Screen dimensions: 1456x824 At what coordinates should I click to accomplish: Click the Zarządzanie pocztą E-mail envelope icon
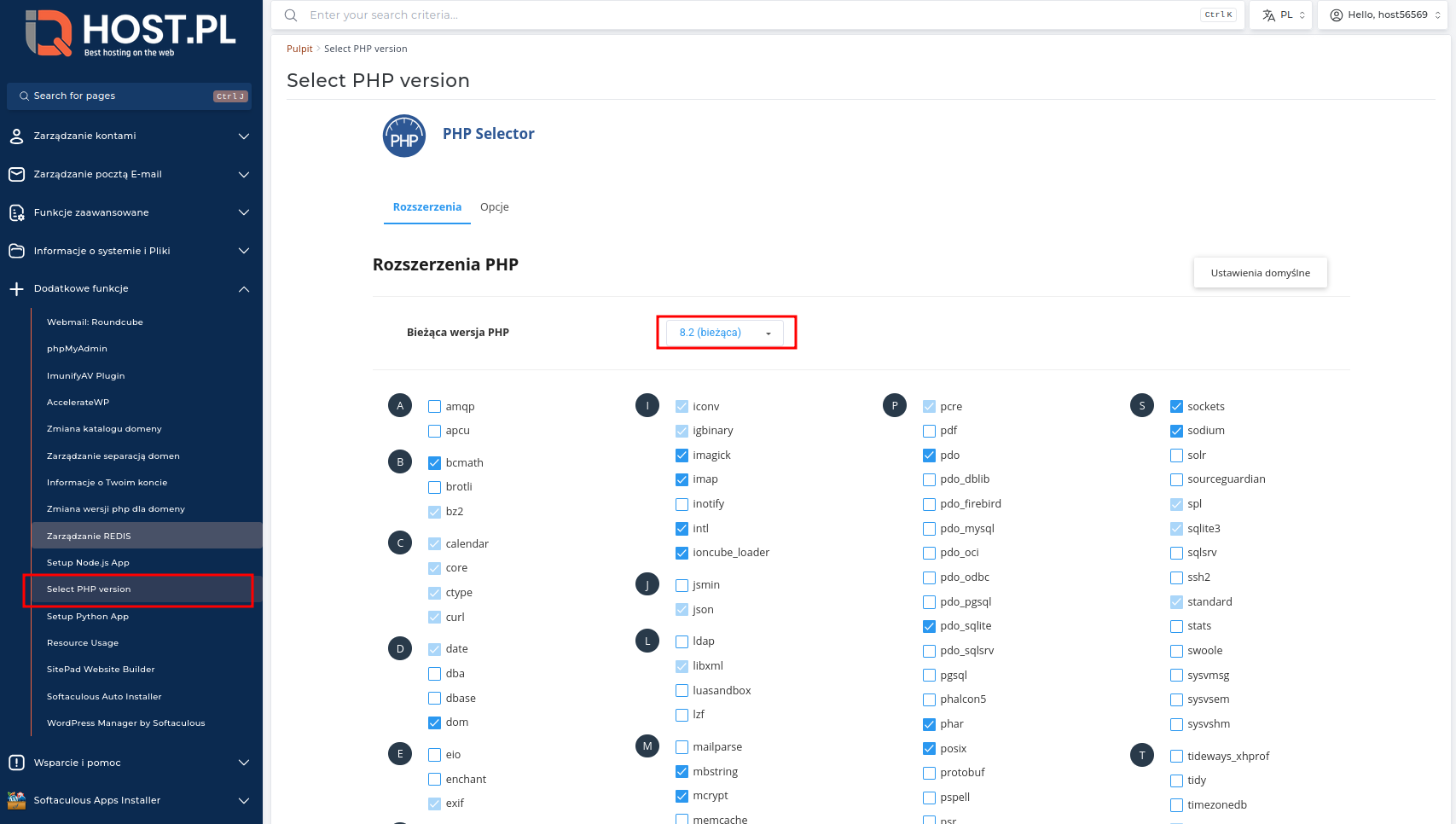coord(16,174)
